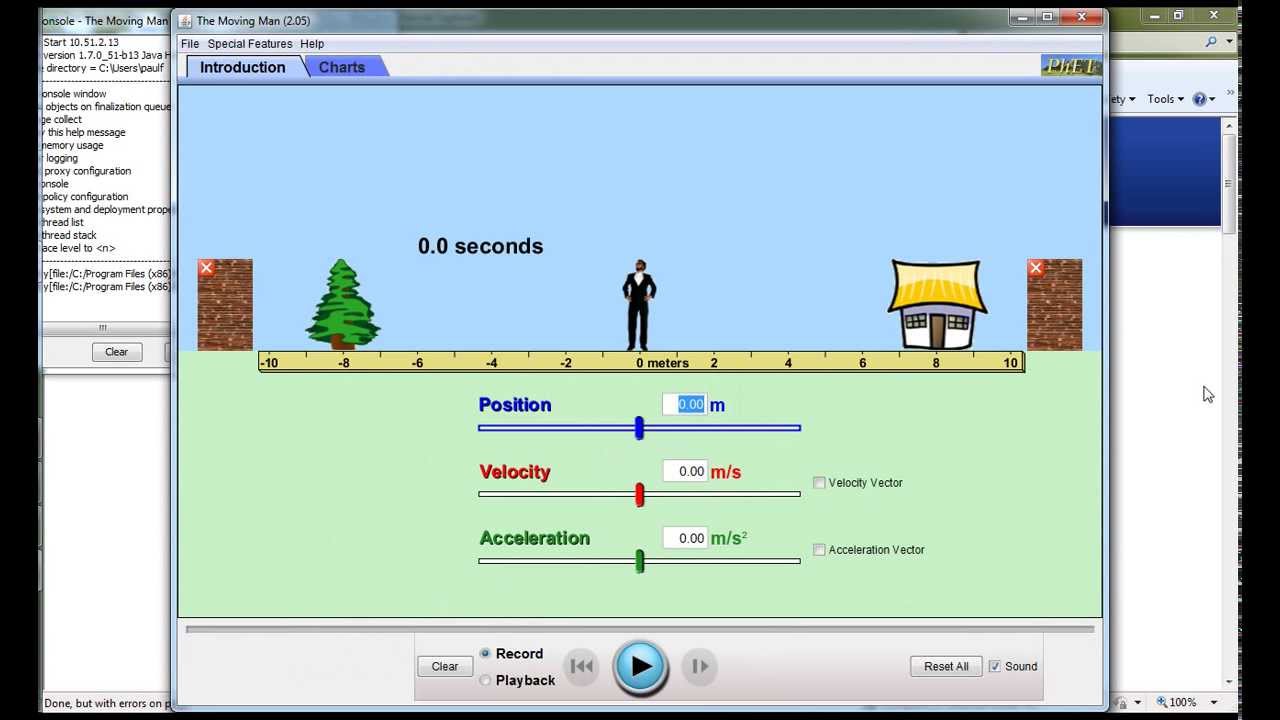Viewport: 1280px width, 720px height.
Task: Remove the left brick wall using the red X
Action: coord(206,268)
